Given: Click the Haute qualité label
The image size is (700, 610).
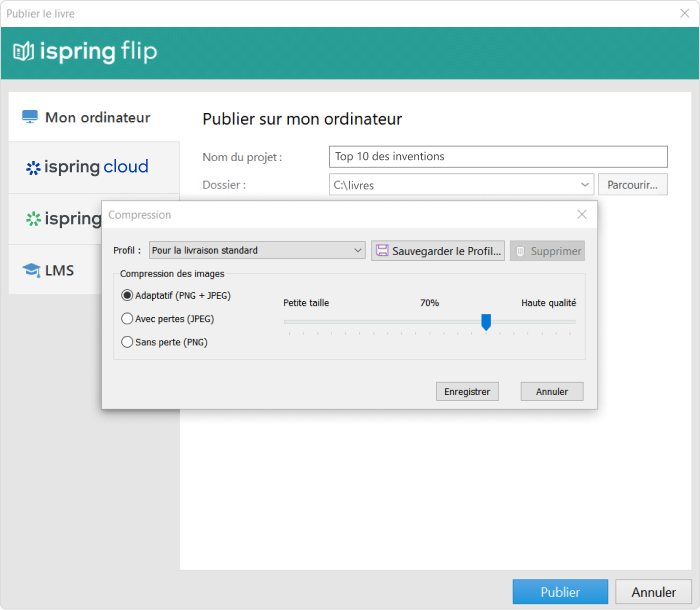Looking at the screenshot, I should [549, 303].
